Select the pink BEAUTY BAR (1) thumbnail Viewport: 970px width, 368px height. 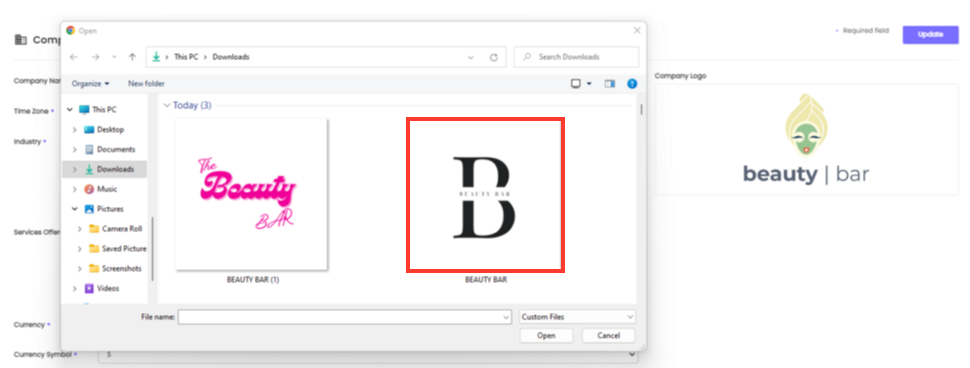tap(251, 194)
